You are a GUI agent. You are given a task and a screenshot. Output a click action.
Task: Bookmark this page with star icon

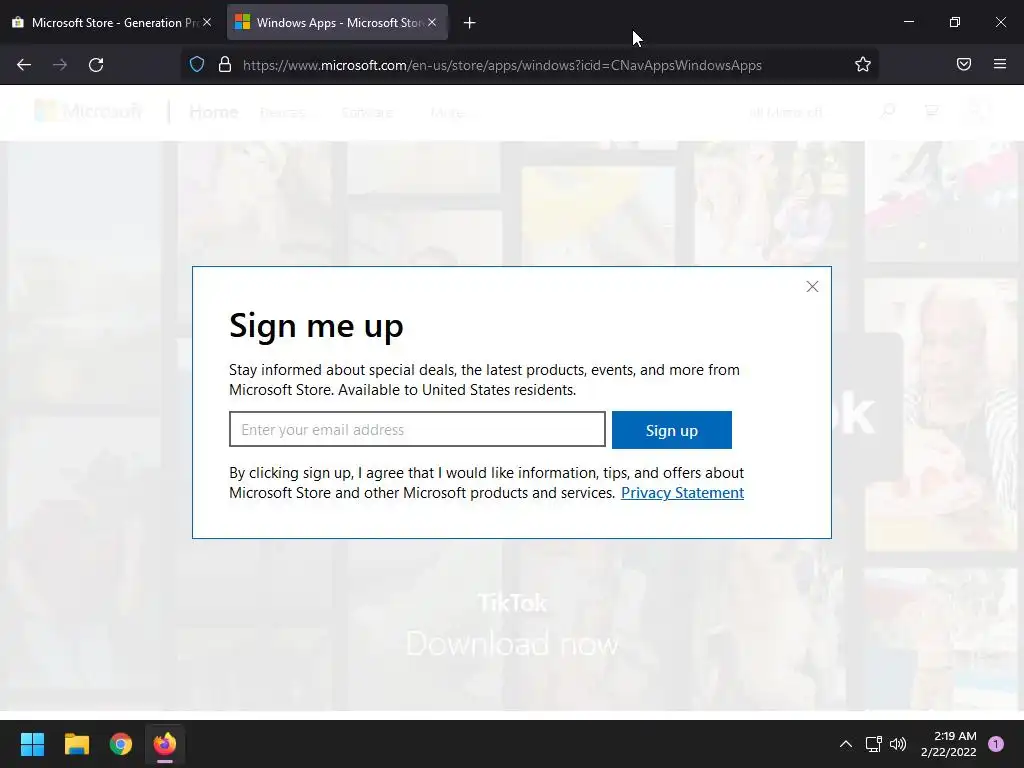click(x=863, y=64)
